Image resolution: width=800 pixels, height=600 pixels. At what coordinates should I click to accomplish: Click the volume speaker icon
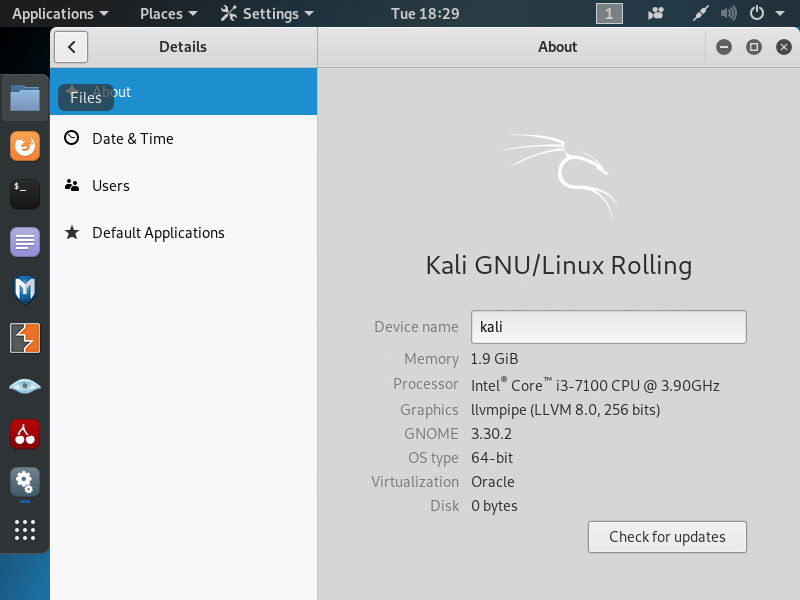pos(729,13)
